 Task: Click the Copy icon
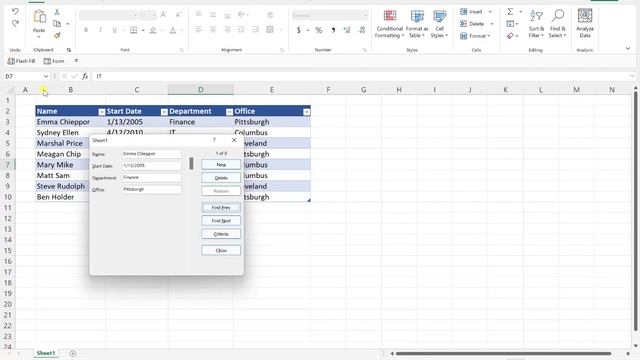[x=57, y=24]
